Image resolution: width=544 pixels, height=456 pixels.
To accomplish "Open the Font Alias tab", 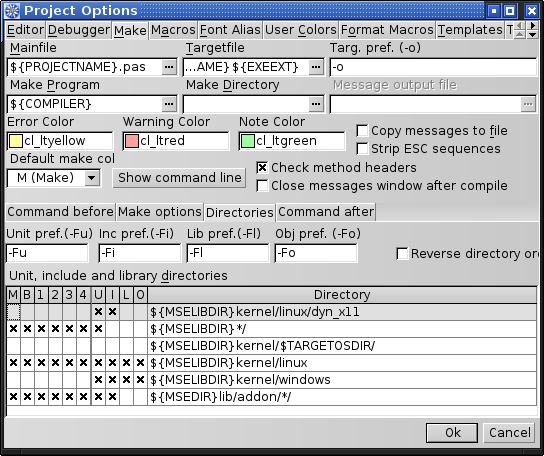I will point(230,30).
